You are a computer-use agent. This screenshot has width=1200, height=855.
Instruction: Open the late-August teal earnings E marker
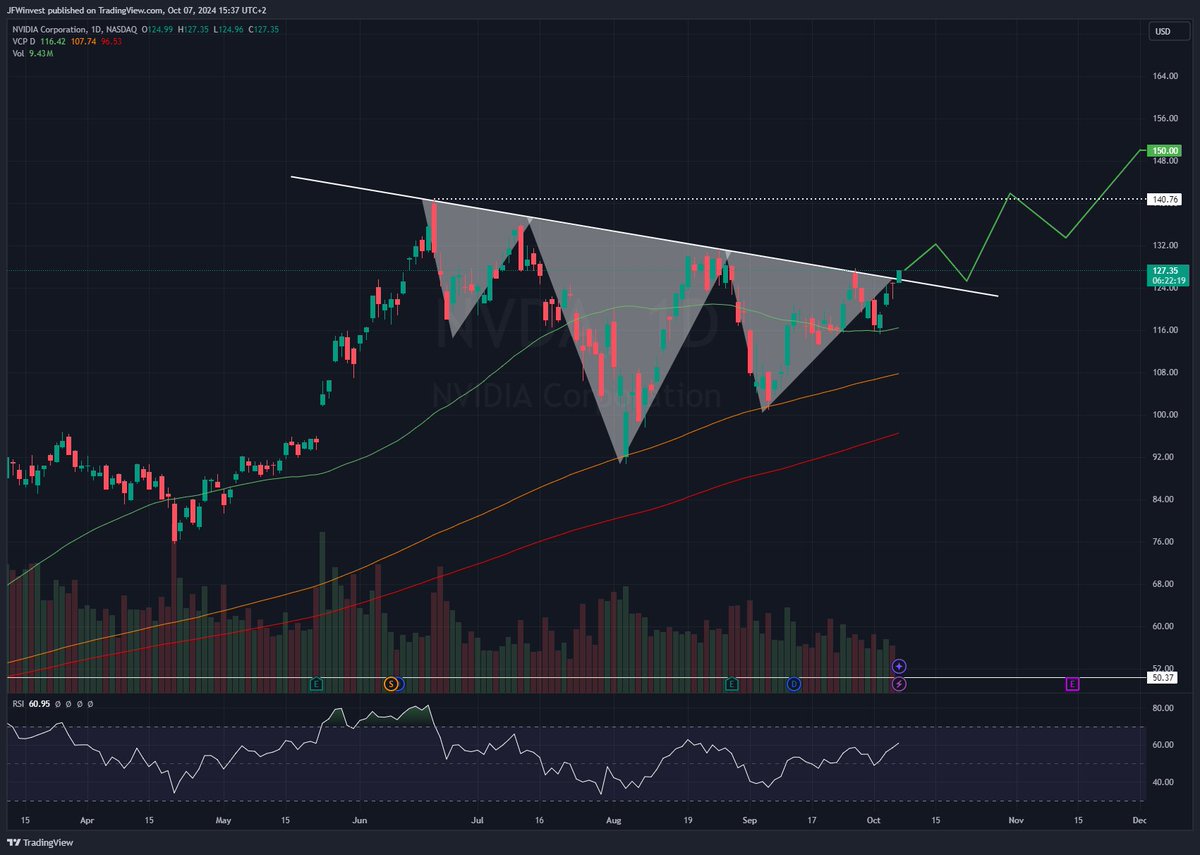pyautogui.click(x=731, y=684)
